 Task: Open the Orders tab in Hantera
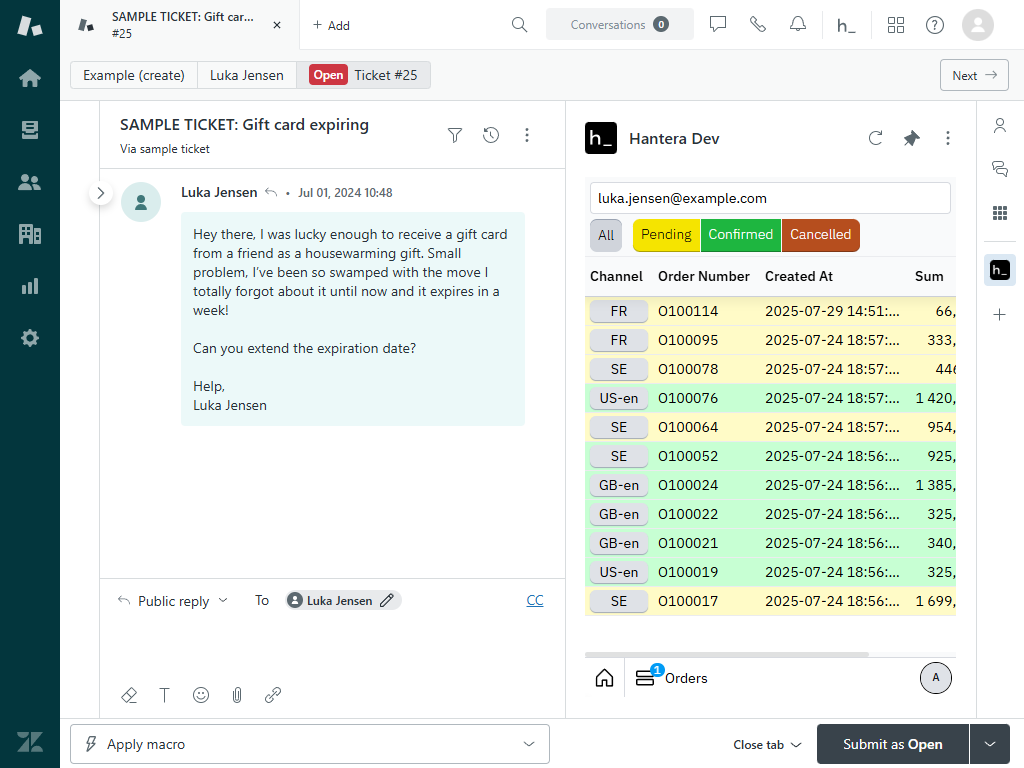coord(671,678)
